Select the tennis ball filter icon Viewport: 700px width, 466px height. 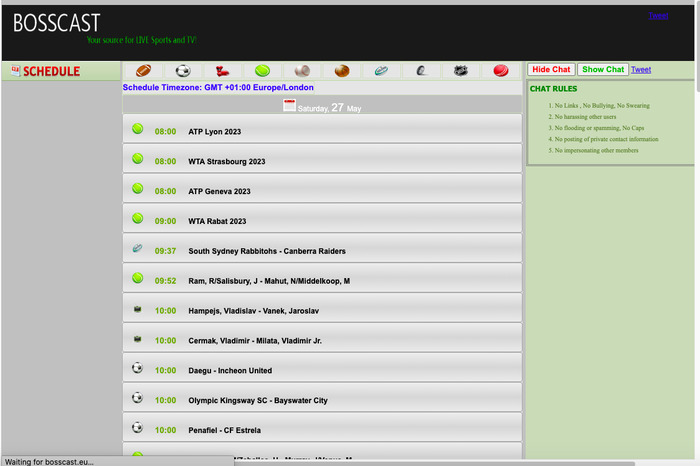[262, 71]
